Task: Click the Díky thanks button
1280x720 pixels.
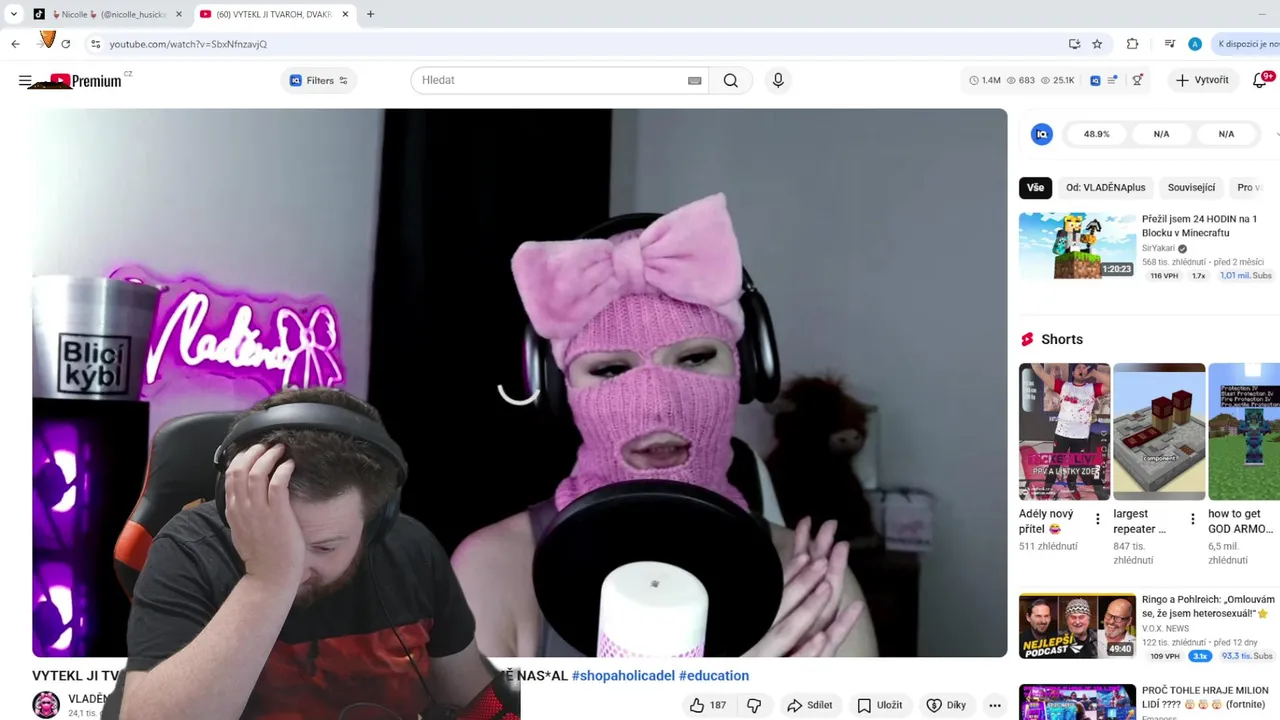Action: 946,705
